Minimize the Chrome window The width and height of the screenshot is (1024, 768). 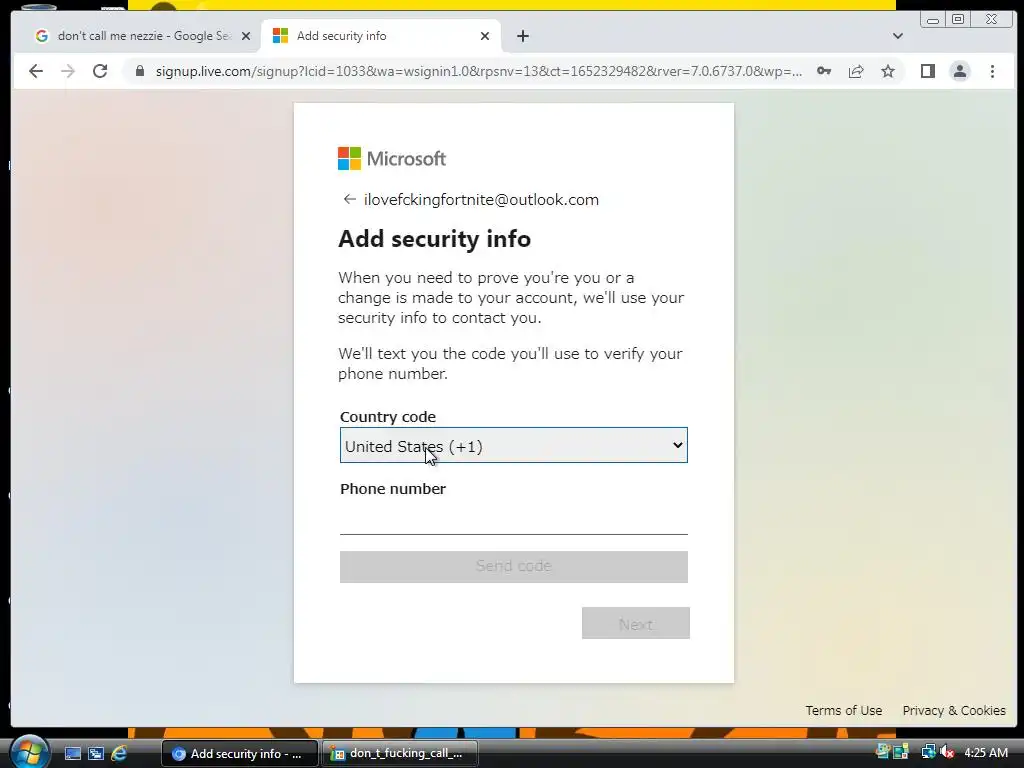click(x=933, y=20)
